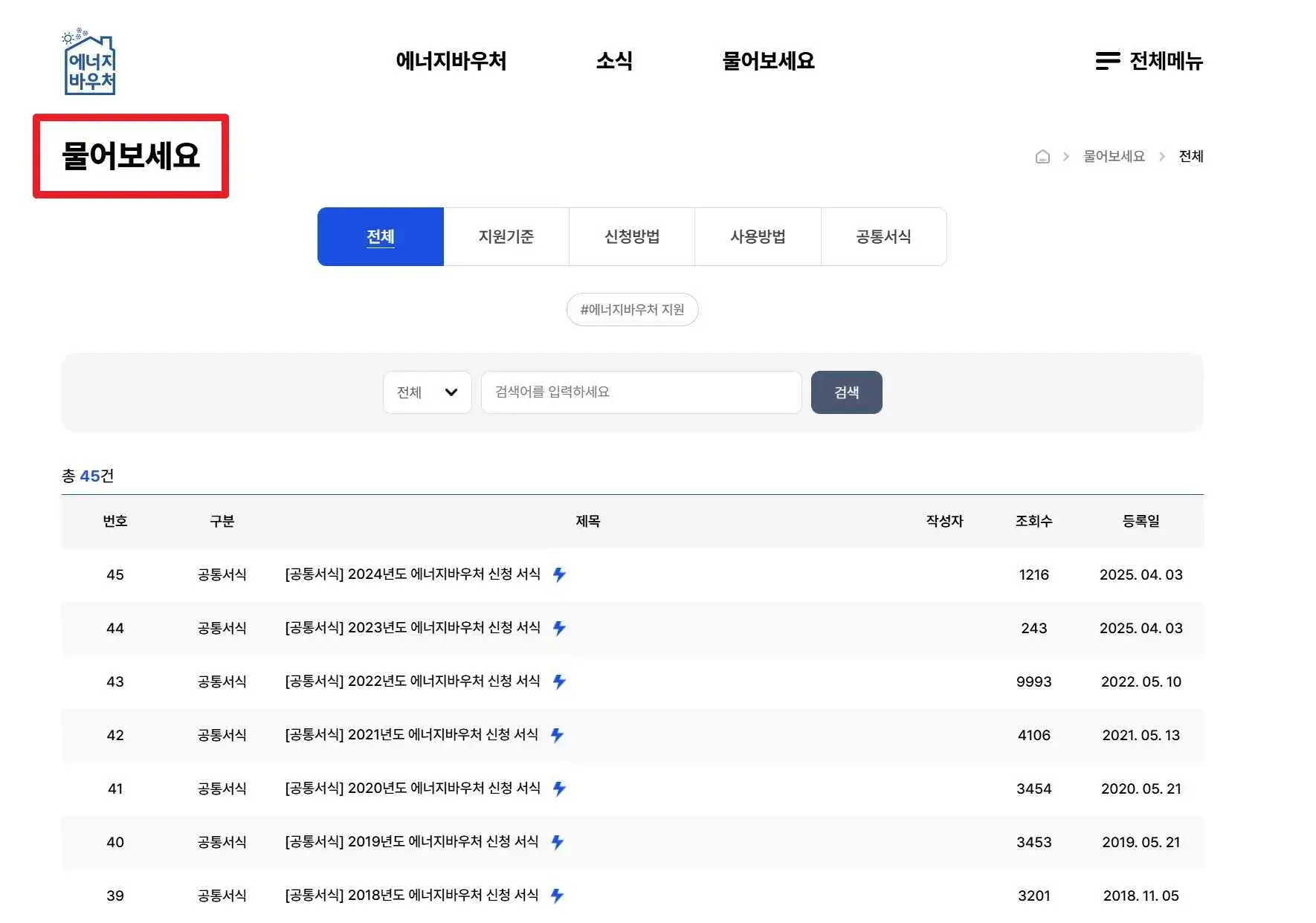The width and height of the screenshot is (1316, 923).
Task: Click the search keyword input field
Action: click(x=641, y=392)
